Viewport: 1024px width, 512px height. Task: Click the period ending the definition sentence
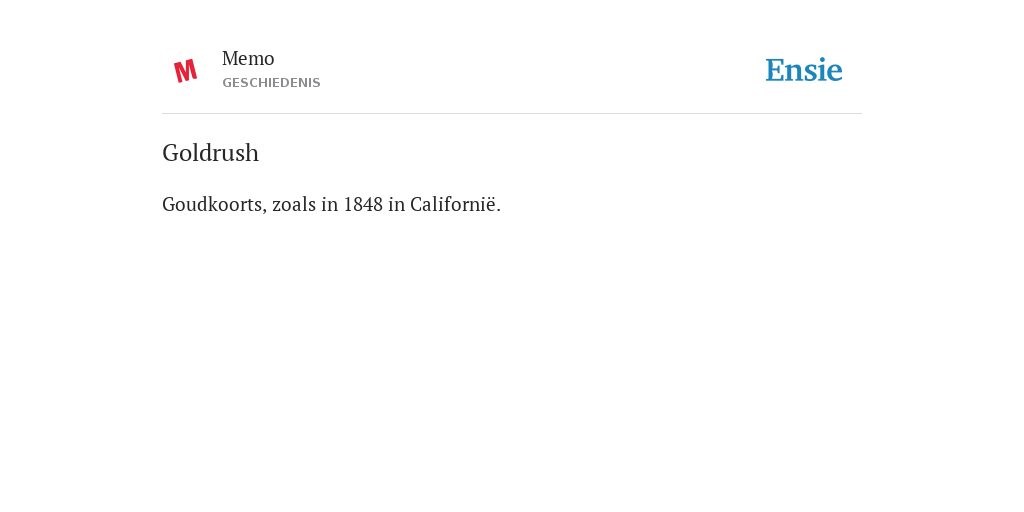pos(499,210)
